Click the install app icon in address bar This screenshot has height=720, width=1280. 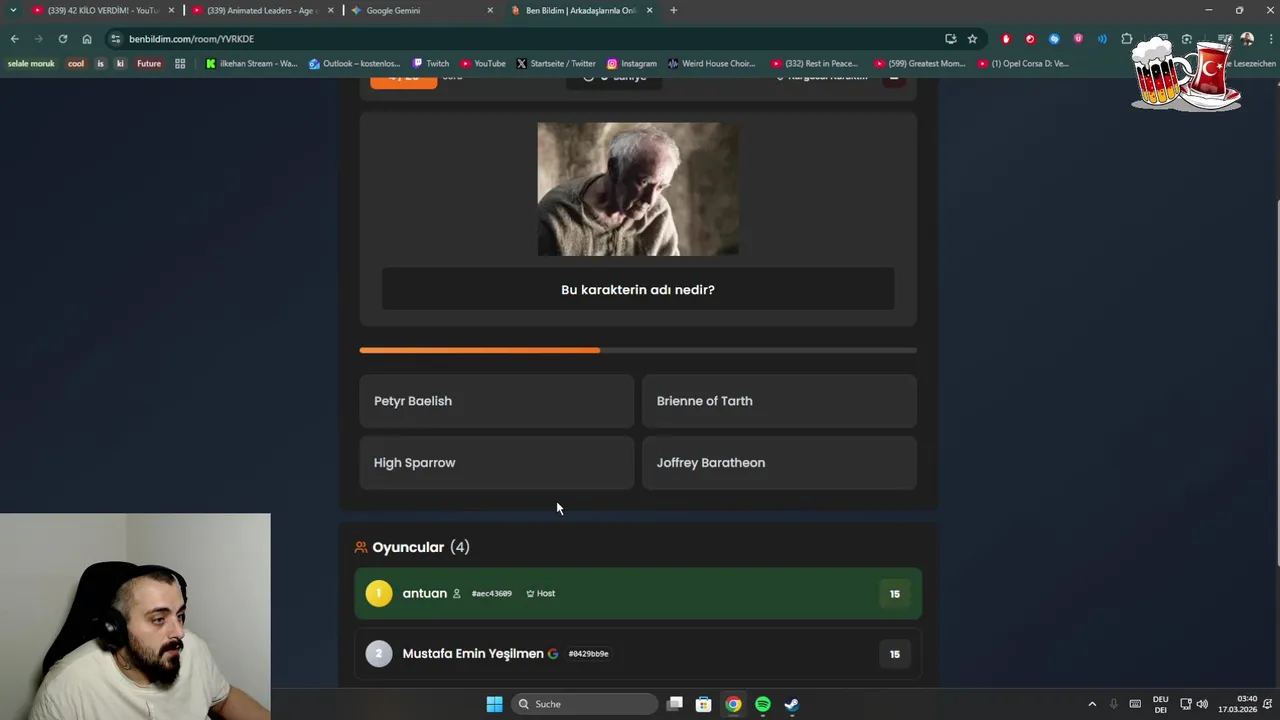950,39
